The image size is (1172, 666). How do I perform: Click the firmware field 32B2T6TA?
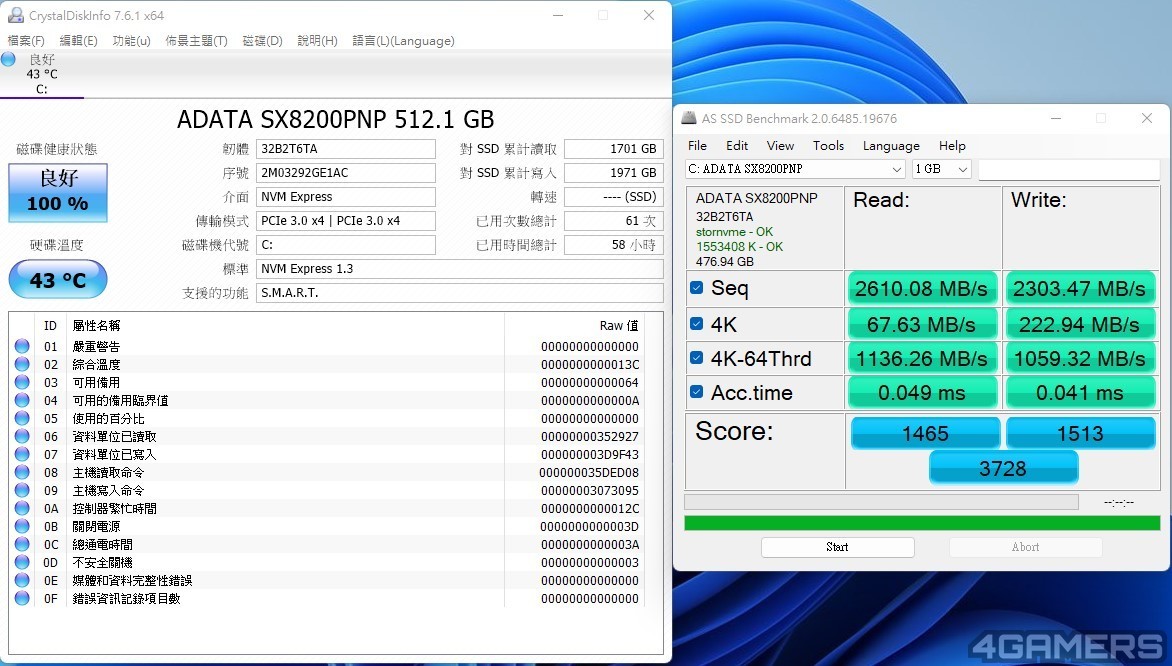346,149
